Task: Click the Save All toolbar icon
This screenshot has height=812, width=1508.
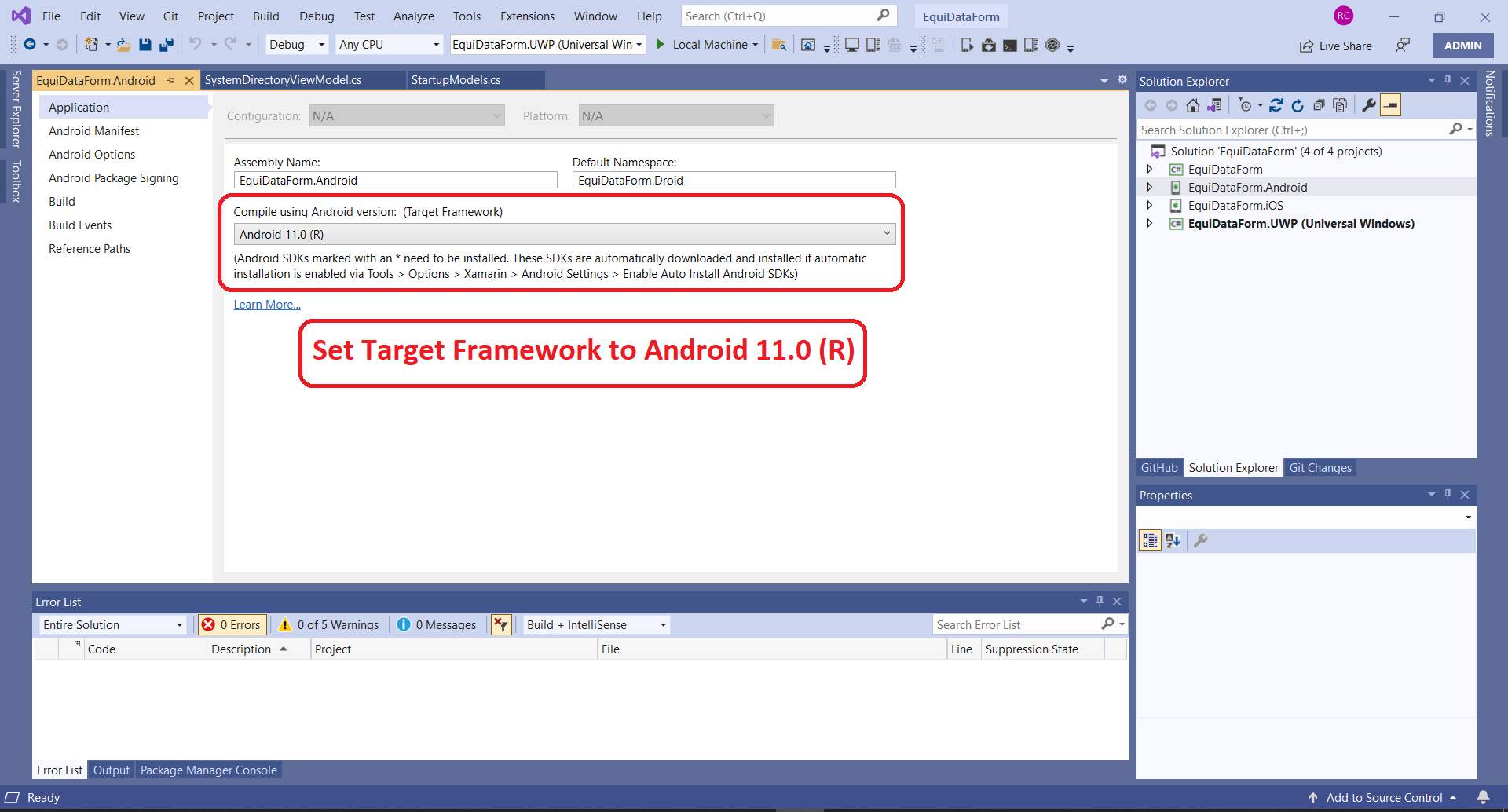Action: tap(166, 45)
